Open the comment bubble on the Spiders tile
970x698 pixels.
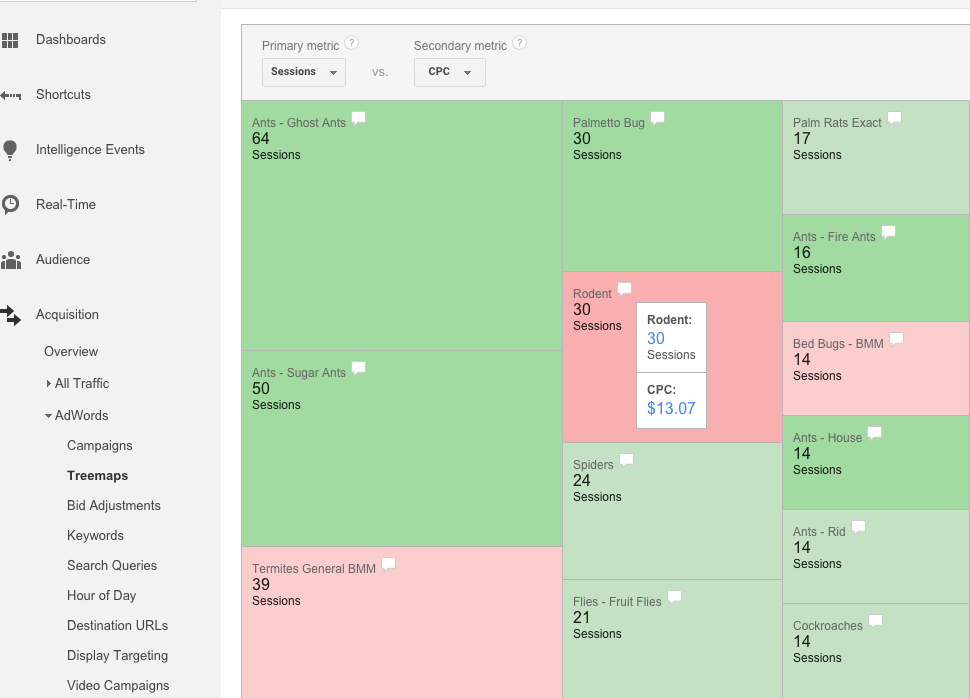point(626,458)
